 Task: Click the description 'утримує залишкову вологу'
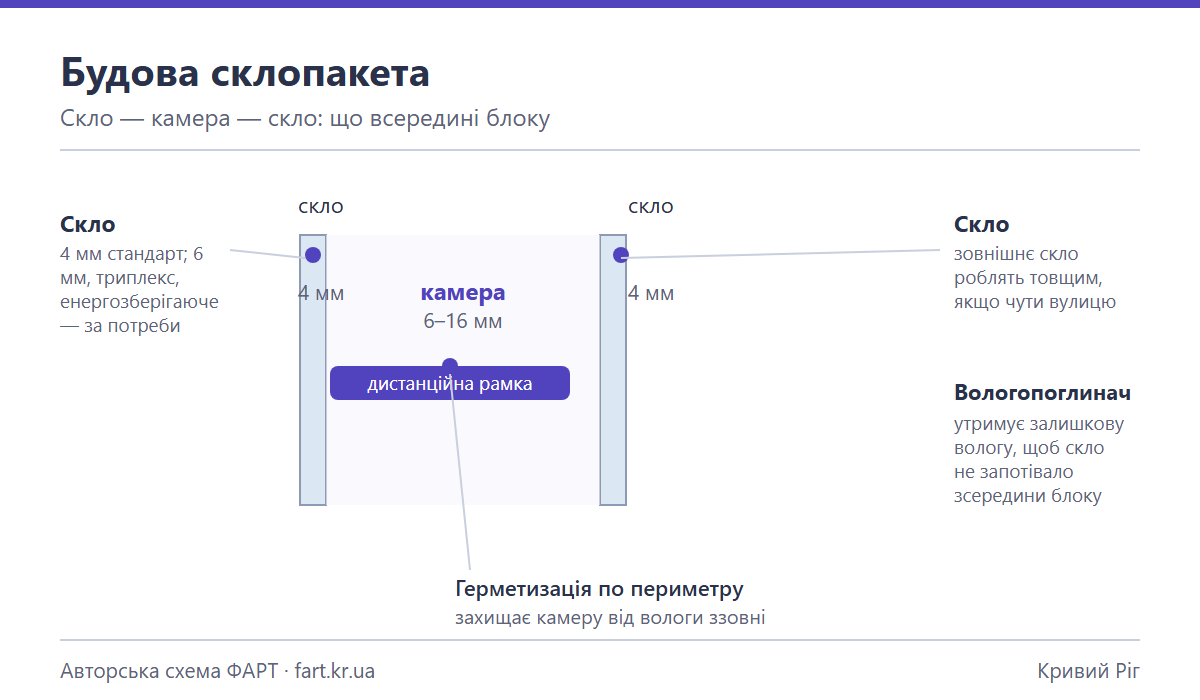click(x=1039, y=459)
